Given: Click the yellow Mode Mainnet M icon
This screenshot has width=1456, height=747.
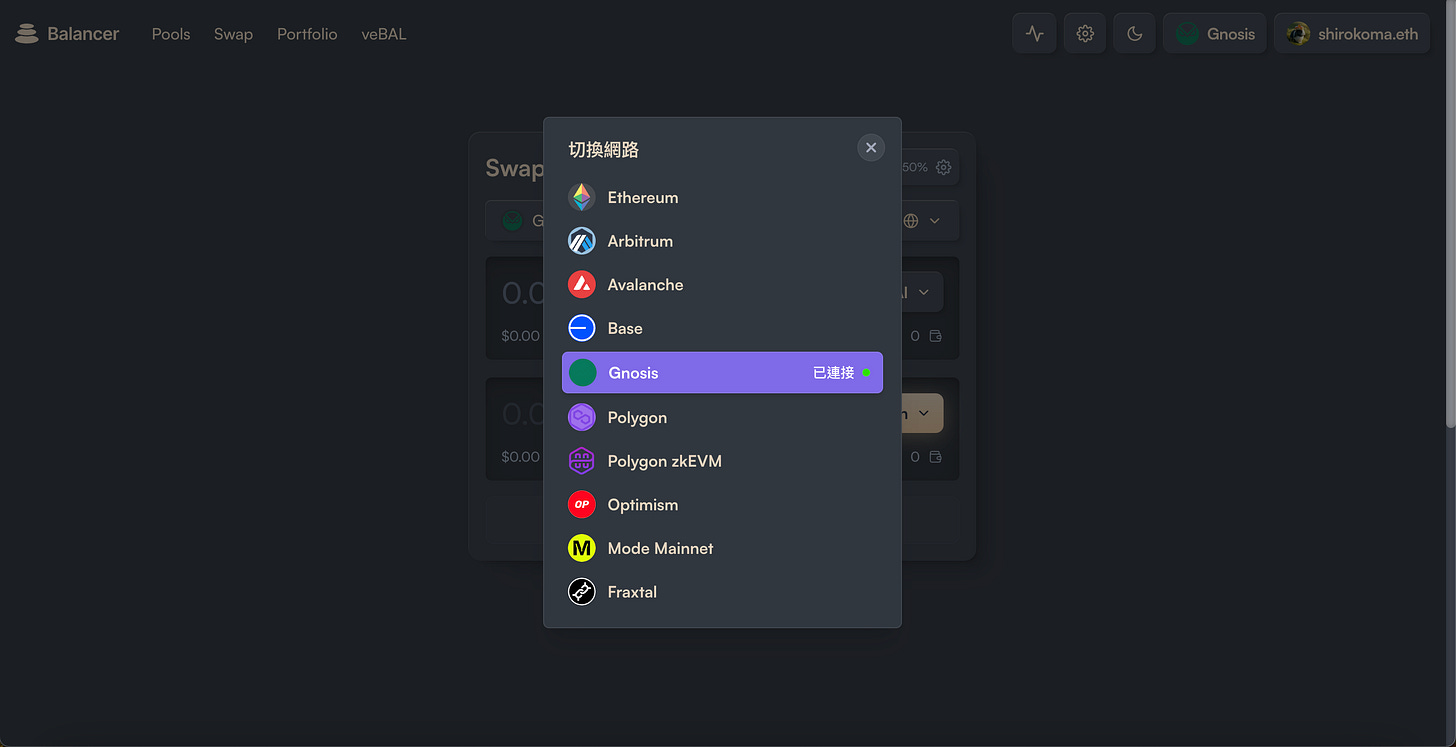Looking at the screenshot, I should [x=581, y=548].
